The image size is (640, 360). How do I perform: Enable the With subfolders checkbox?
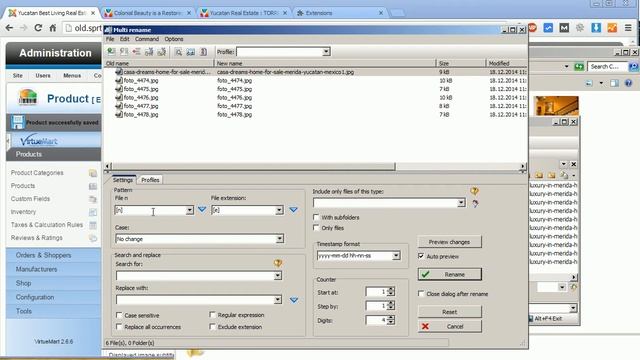pos(316,217)
